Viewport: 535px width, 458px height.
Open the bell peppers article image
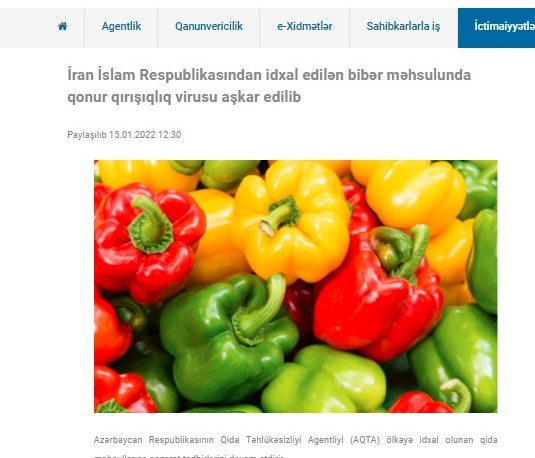pyautogui.click(x=295, y=286)
